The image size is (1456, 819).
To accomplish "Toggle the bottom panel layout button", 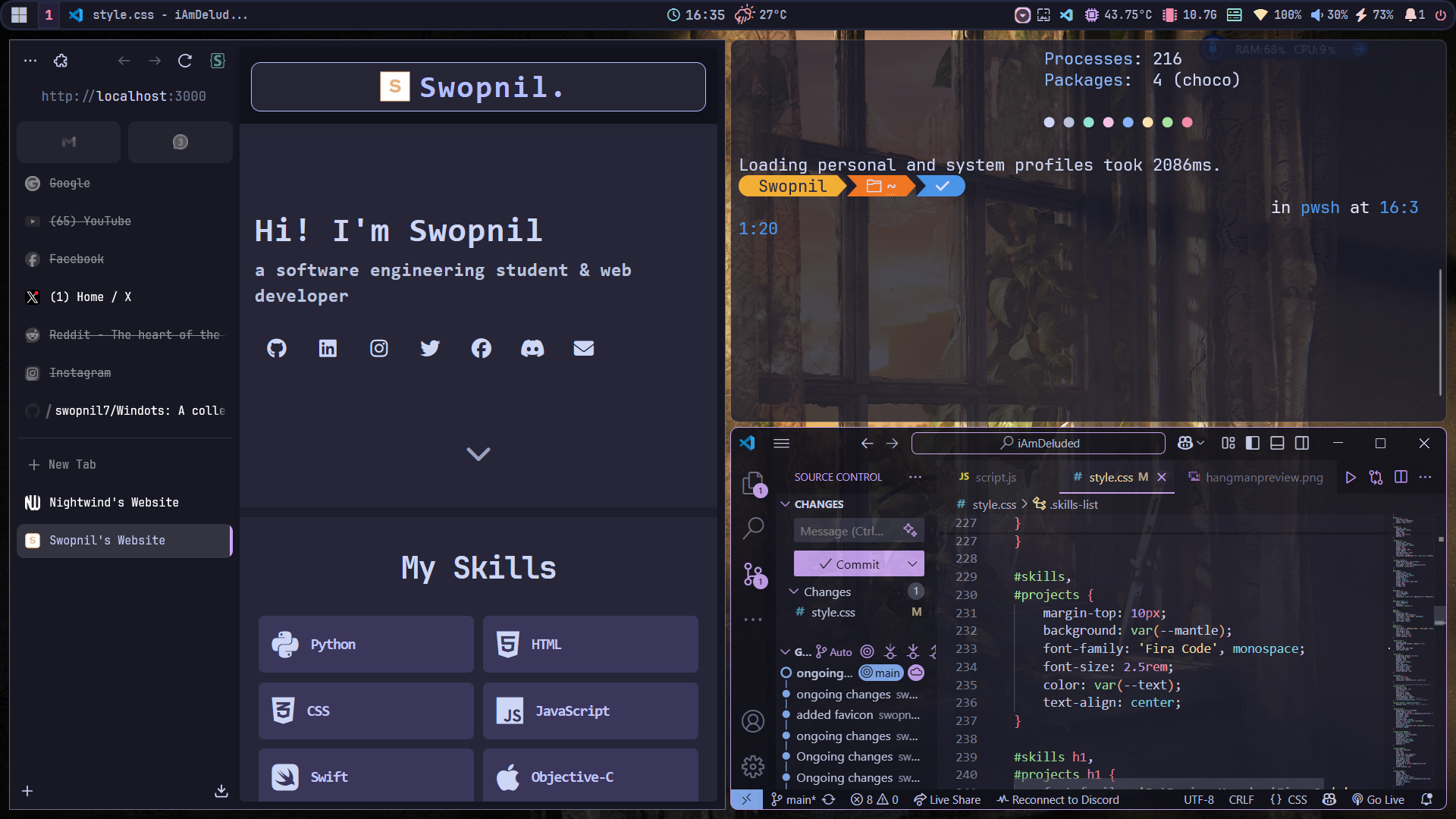I will point(1277,443).
